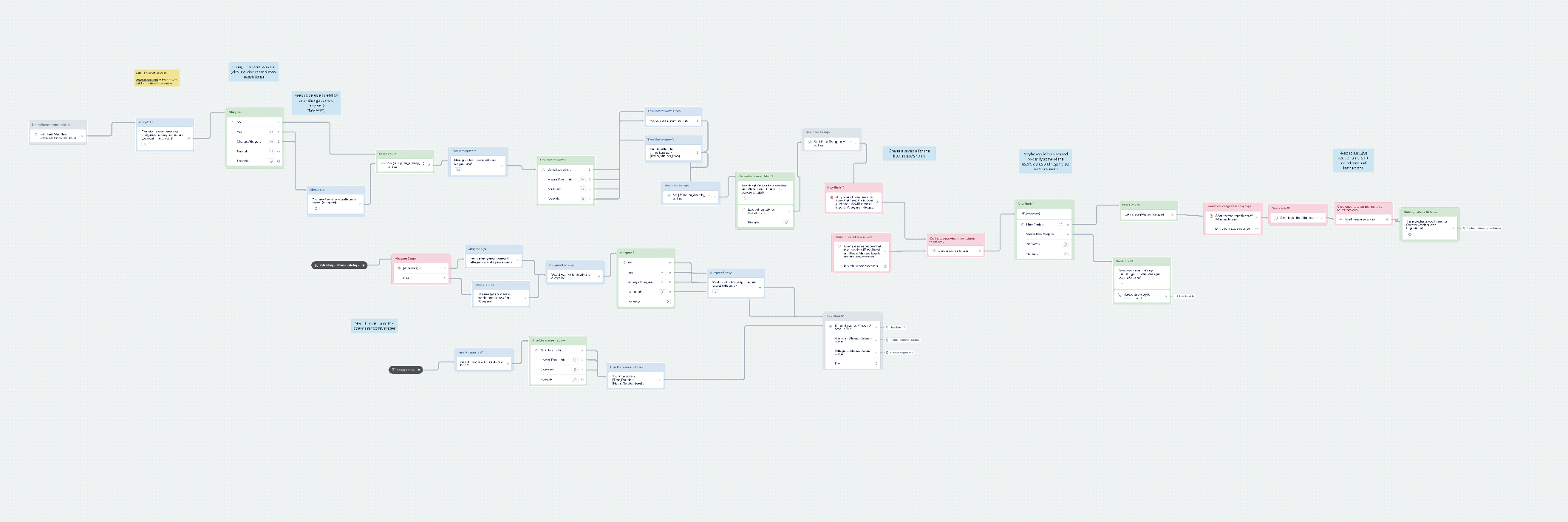Select the gray block with three exit labels

pyautogui.click(x=853, y=341)
